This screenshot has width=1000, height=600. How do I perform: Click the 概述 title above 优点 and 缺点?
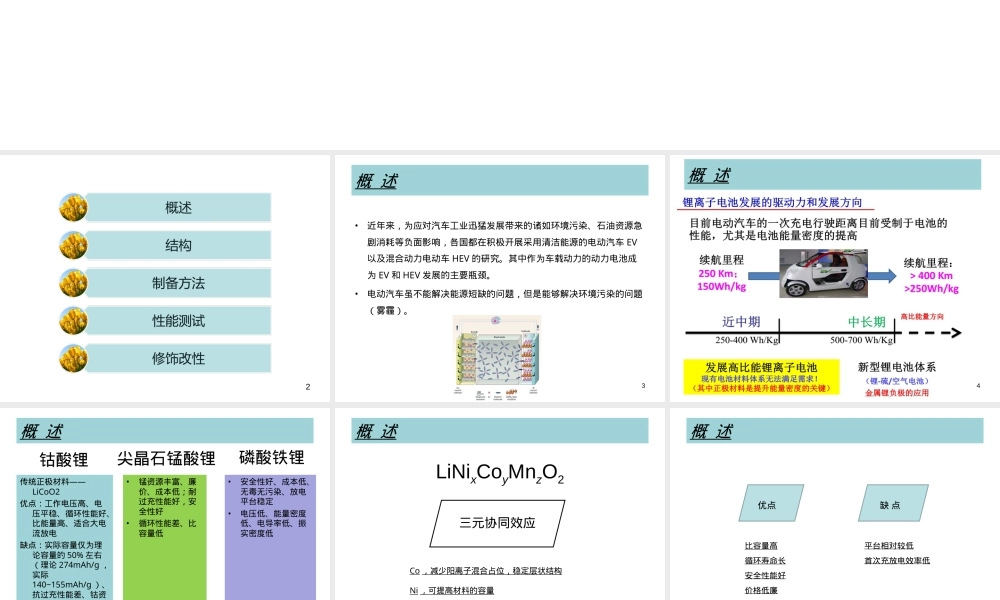pos(712,432)
